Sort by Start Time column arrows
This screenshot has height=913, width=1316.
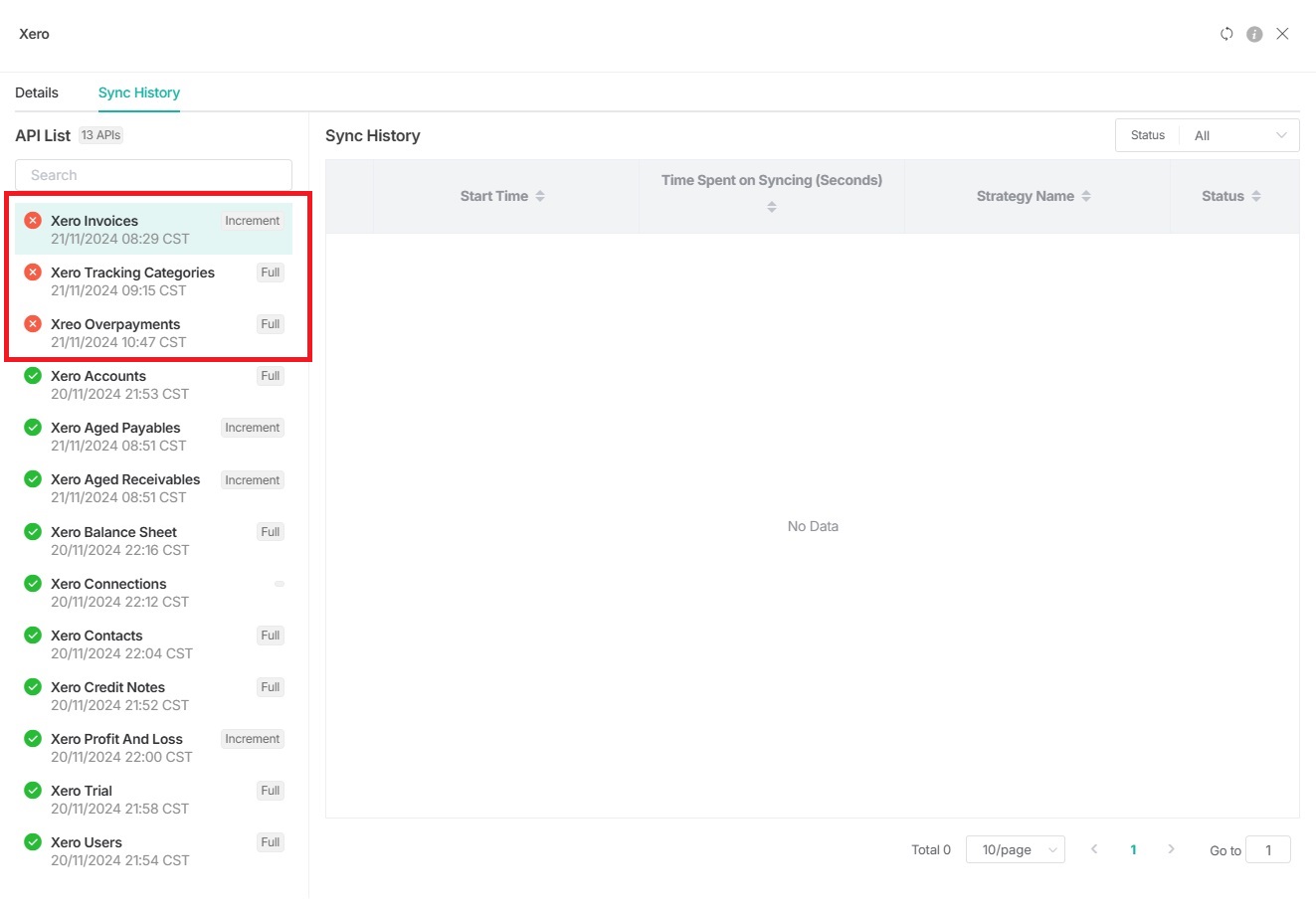(540, 196)
